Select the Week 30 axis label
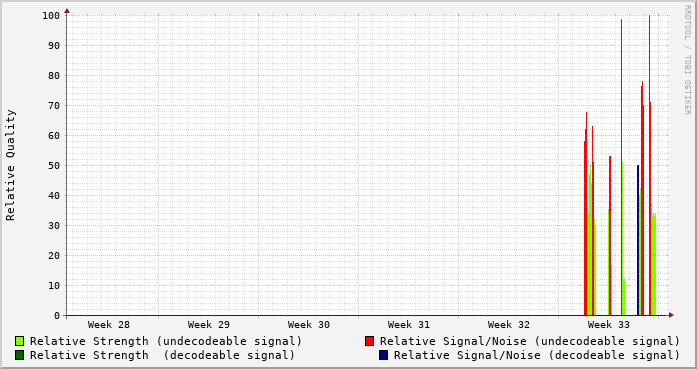Image resolution: width=697 pixels, height=369 pixels. (x=309, y=325)
